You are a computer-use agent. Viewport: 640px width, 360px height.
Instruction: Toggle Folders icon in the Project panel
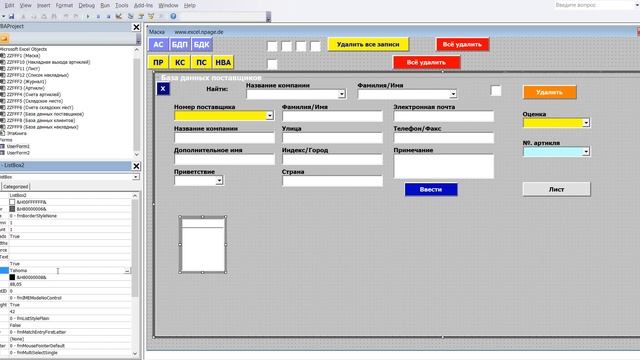[4, 38]
